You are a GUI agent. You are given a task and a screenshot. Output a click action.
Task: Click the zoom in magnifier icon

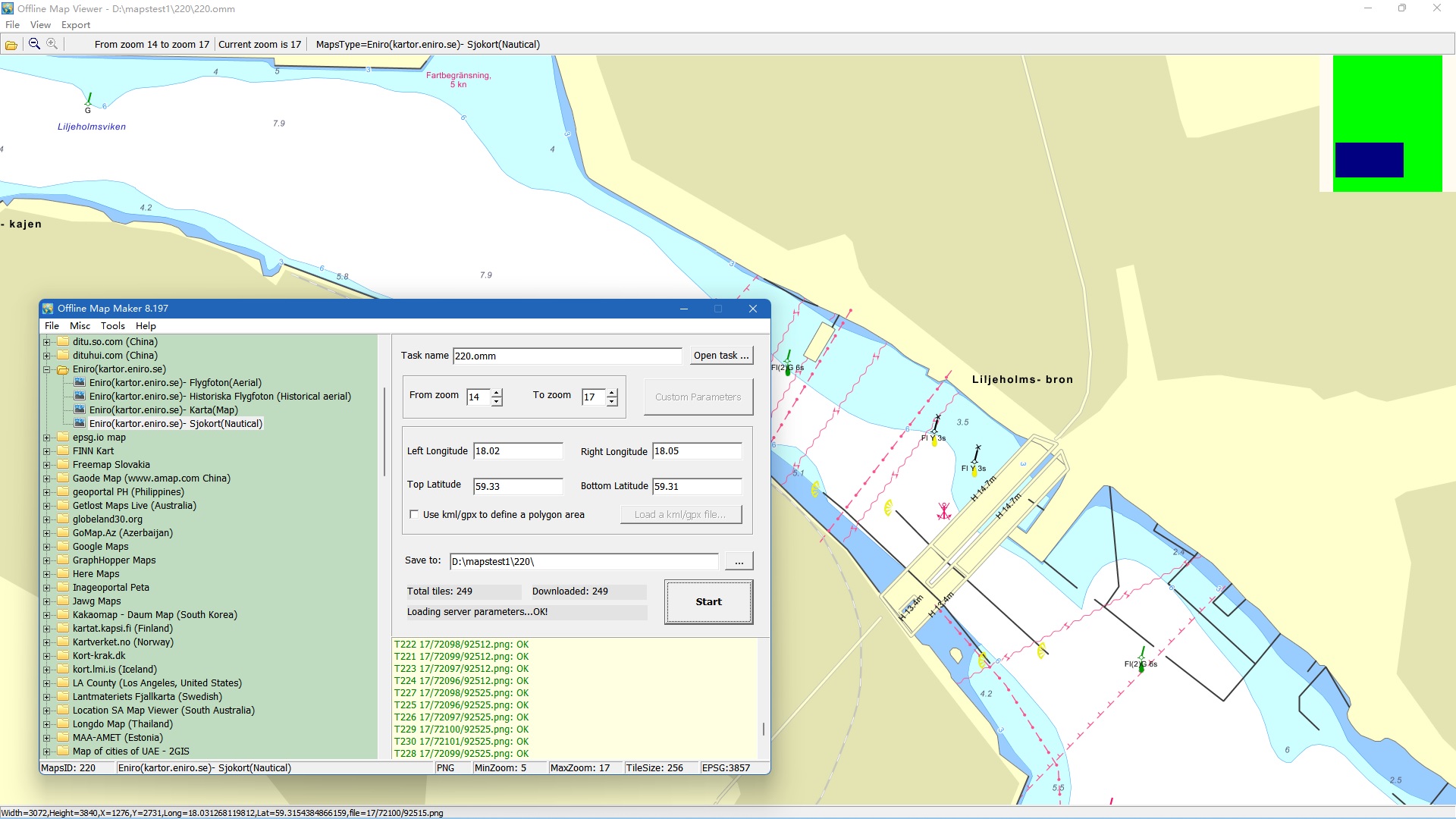point(52,44)
